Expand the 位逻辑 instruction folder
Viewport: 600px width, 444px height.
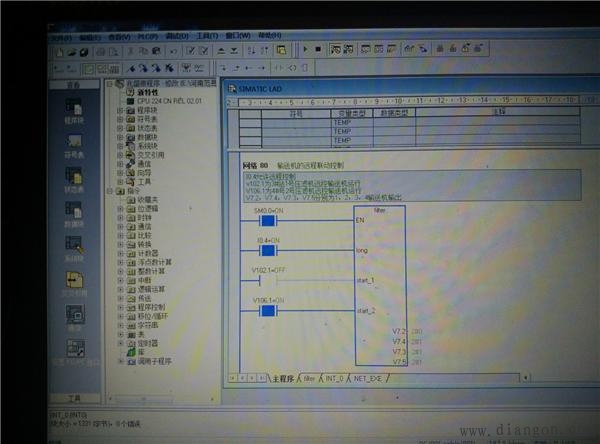[x=120, y=209]
